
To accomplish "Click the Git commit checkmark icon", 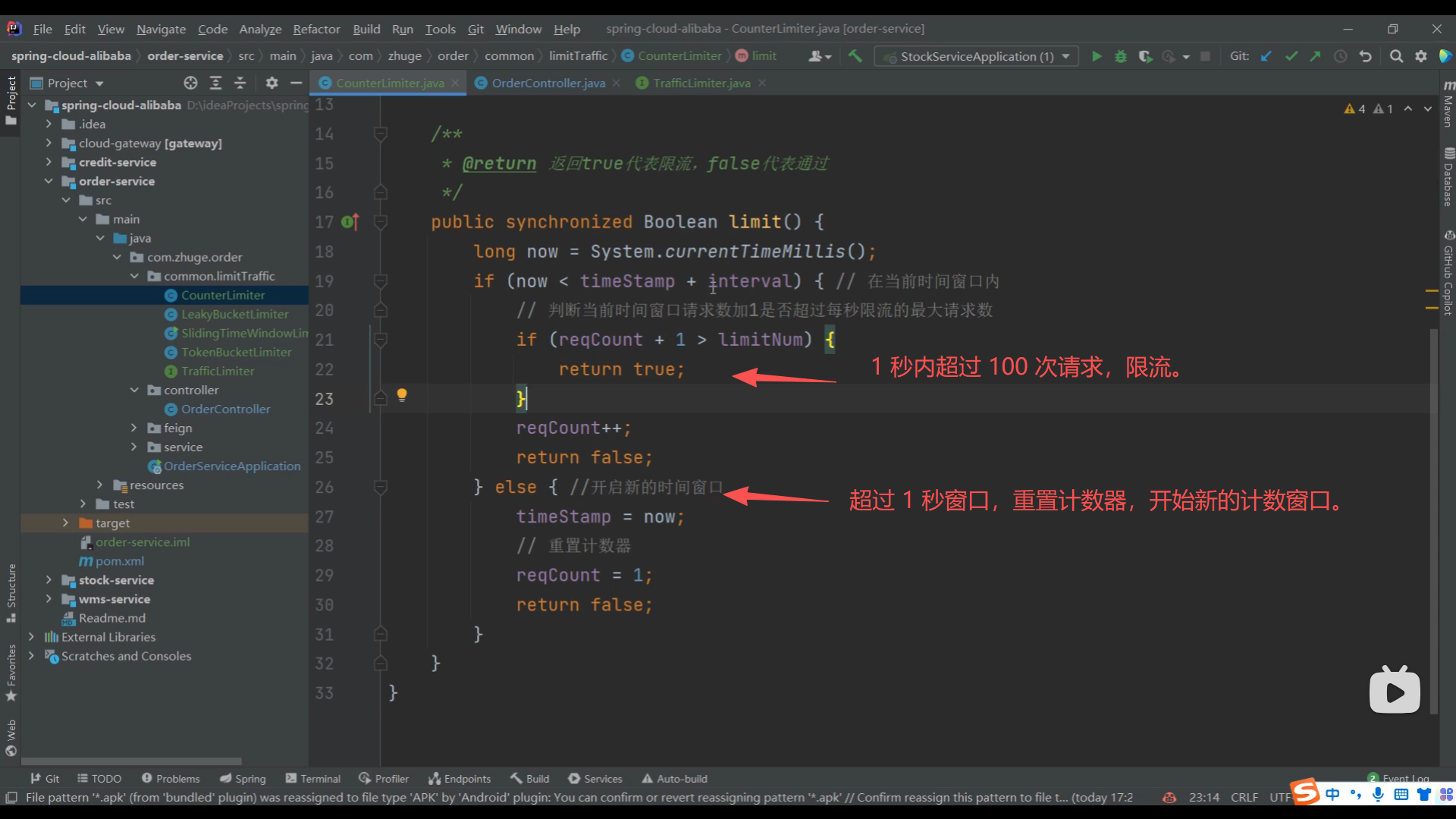I will coord(1291,56).
